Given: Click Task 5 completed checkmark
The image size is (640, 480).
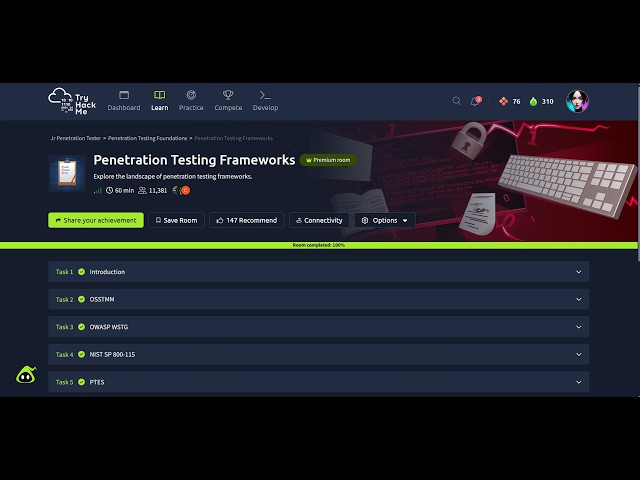Looking at the screenshot, I should [82, 382].
